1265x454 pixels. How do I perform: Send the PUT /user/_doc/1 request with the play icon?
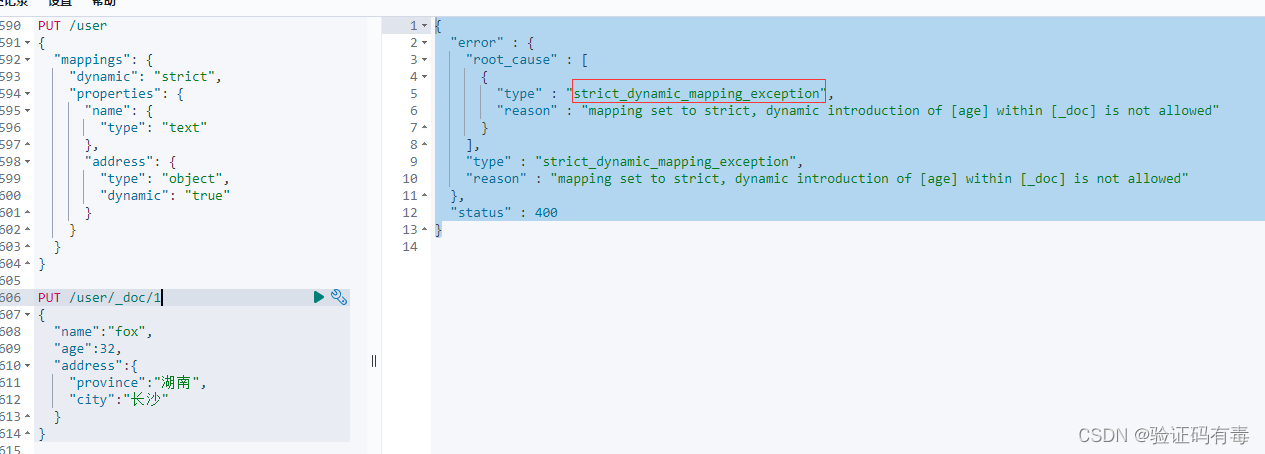click(319, 297)
